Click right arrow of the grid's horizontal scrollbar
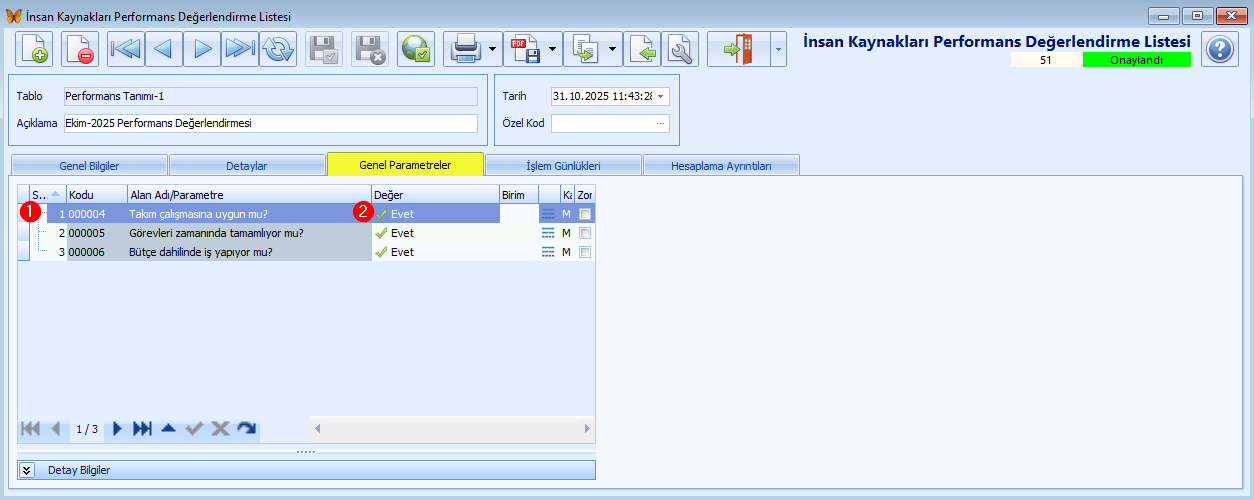This screenshot has width=1254, height=500. 587,428
